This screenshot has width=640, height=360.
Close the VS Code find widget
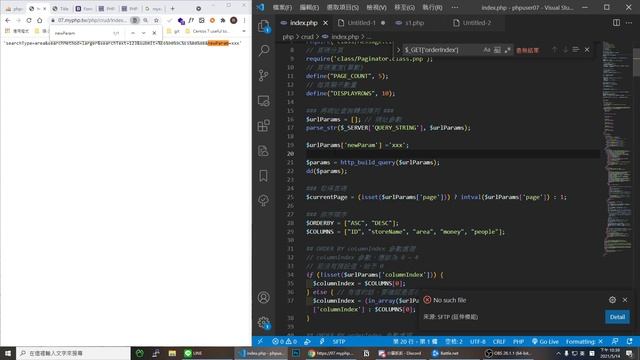(587, 50)
